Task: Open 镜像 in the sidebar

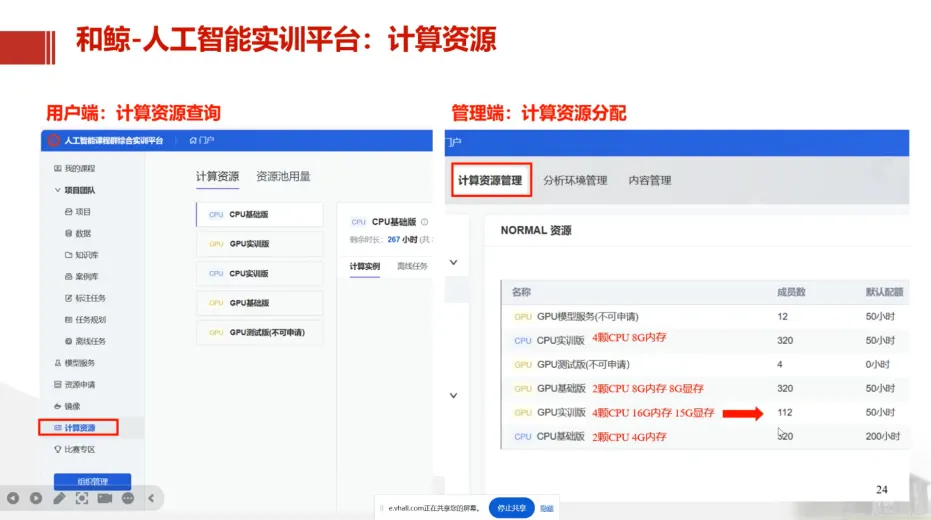Action: 67,406
